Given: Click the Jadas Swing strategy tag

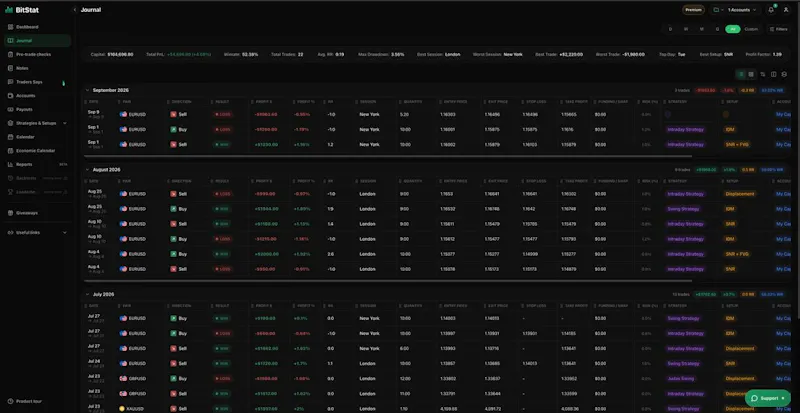Looking at the screenshot, I should pos(683,379).
